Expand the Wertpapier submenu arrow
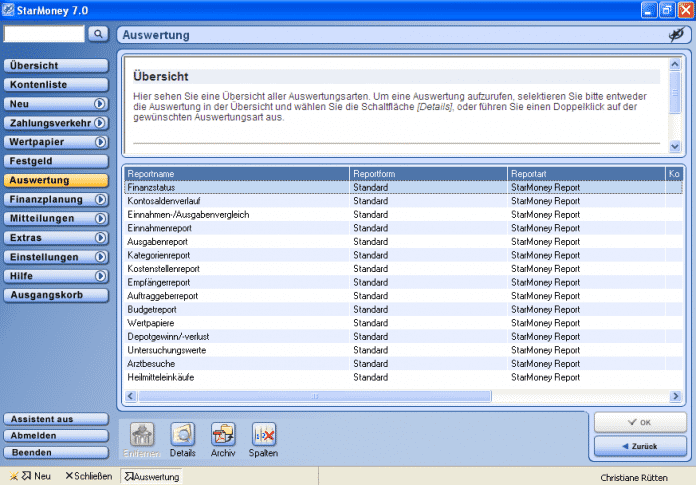This screenshot has width=696, height=485. point(100,142)
